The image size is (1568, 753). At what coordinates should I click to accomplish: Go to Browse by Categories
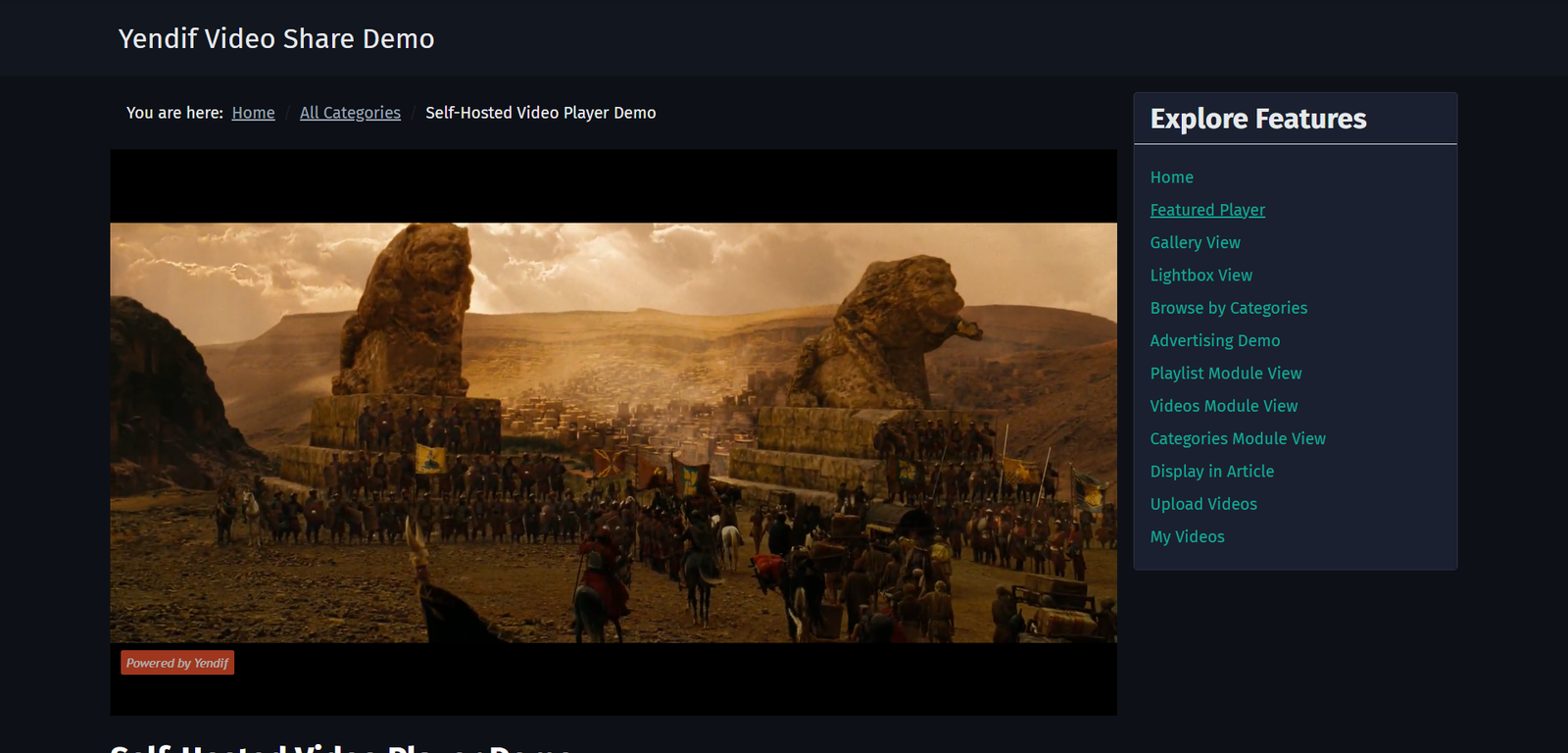coord(1229,308)
